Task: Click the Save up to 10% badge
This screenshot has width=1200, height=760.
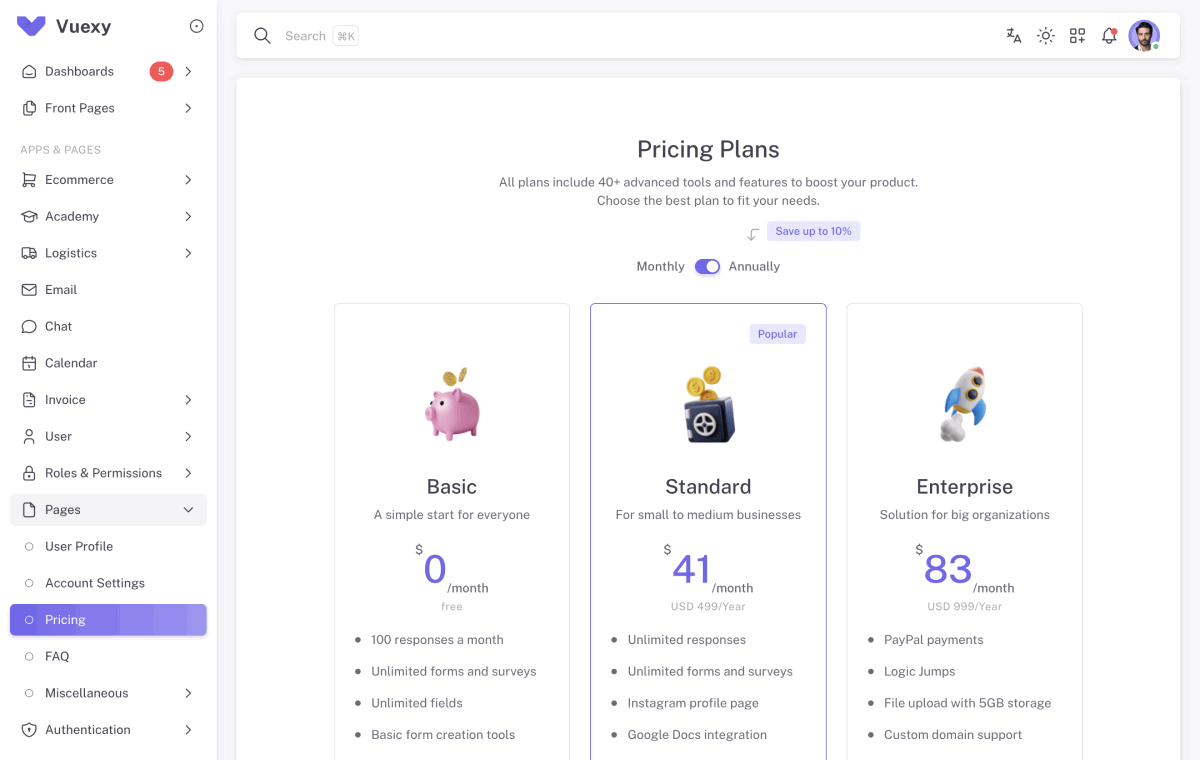Action: pyautogui.click(x=813, y=231)
